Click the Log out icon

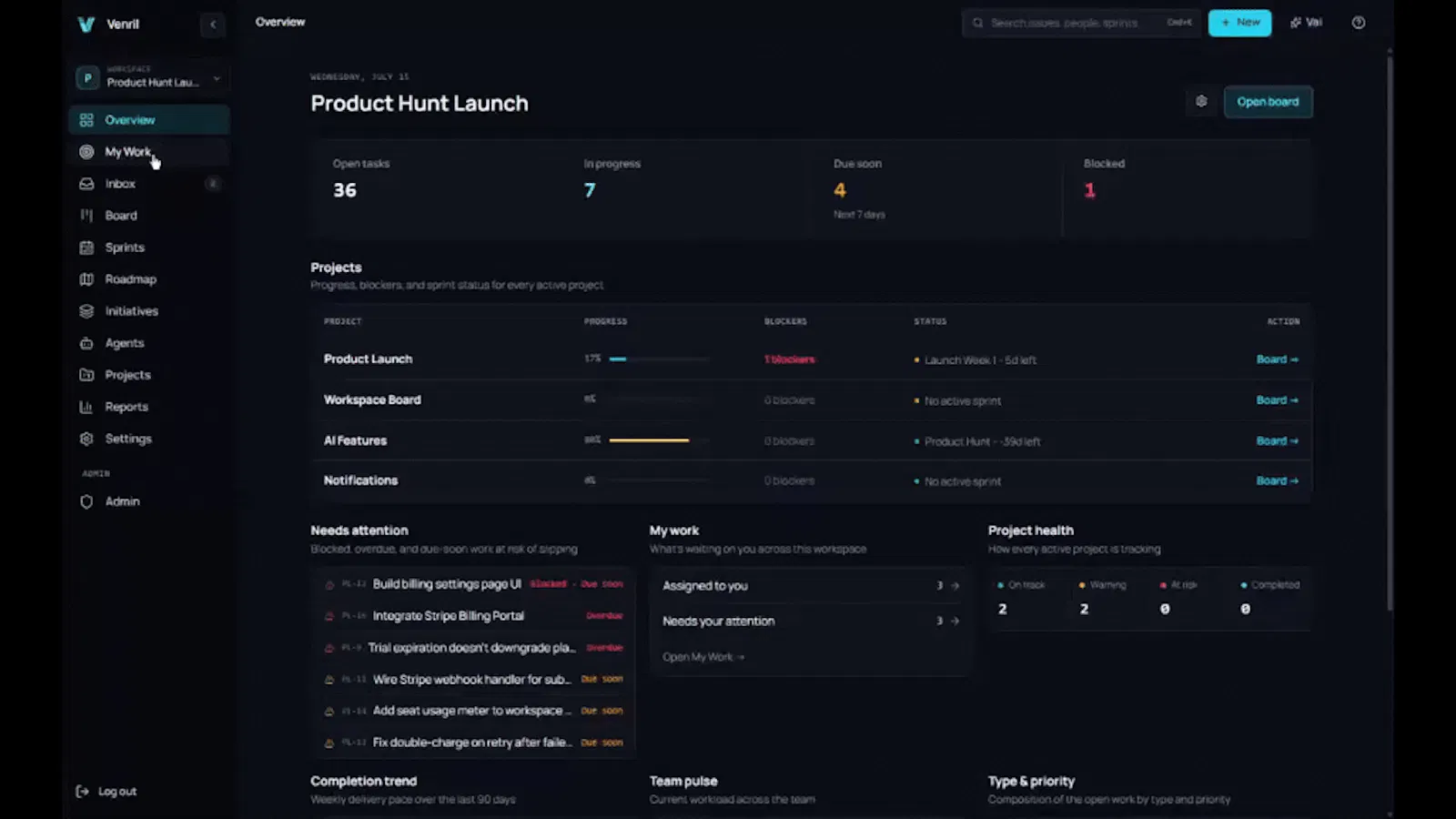[83, 792]
